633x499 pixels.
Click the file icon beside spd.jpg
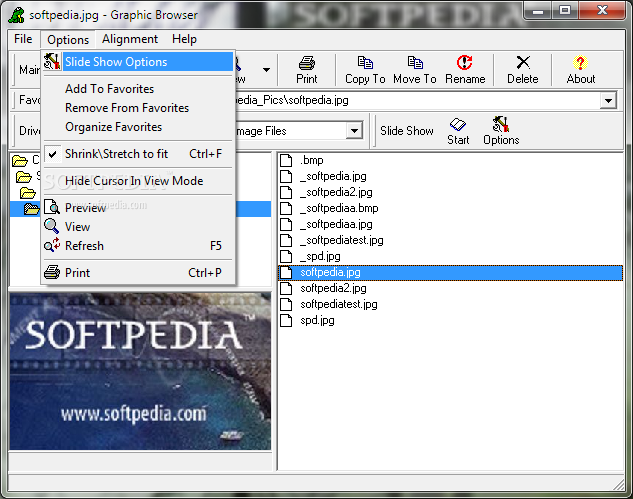coord(286,321)
